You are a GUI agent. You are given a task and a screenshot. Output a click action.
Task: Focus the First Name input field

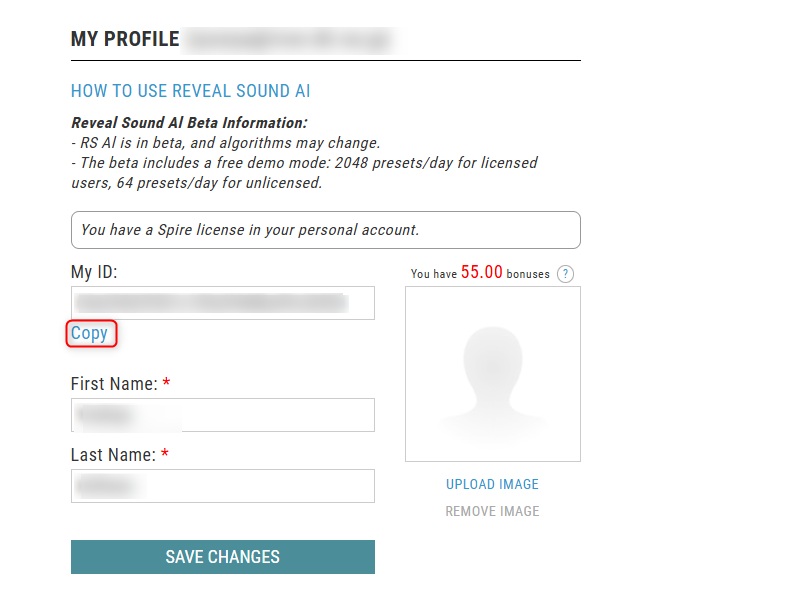pyautogui.click(x=222, y=415)
